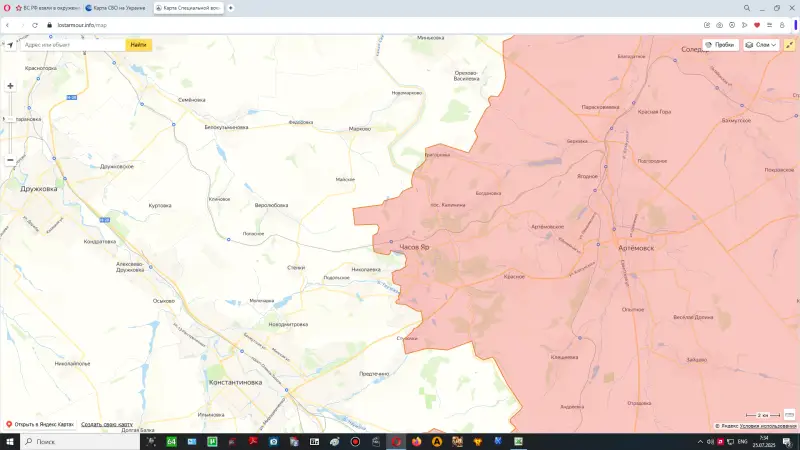
Task: Click the browser snapshot camera icon
Action: (720, 24)
